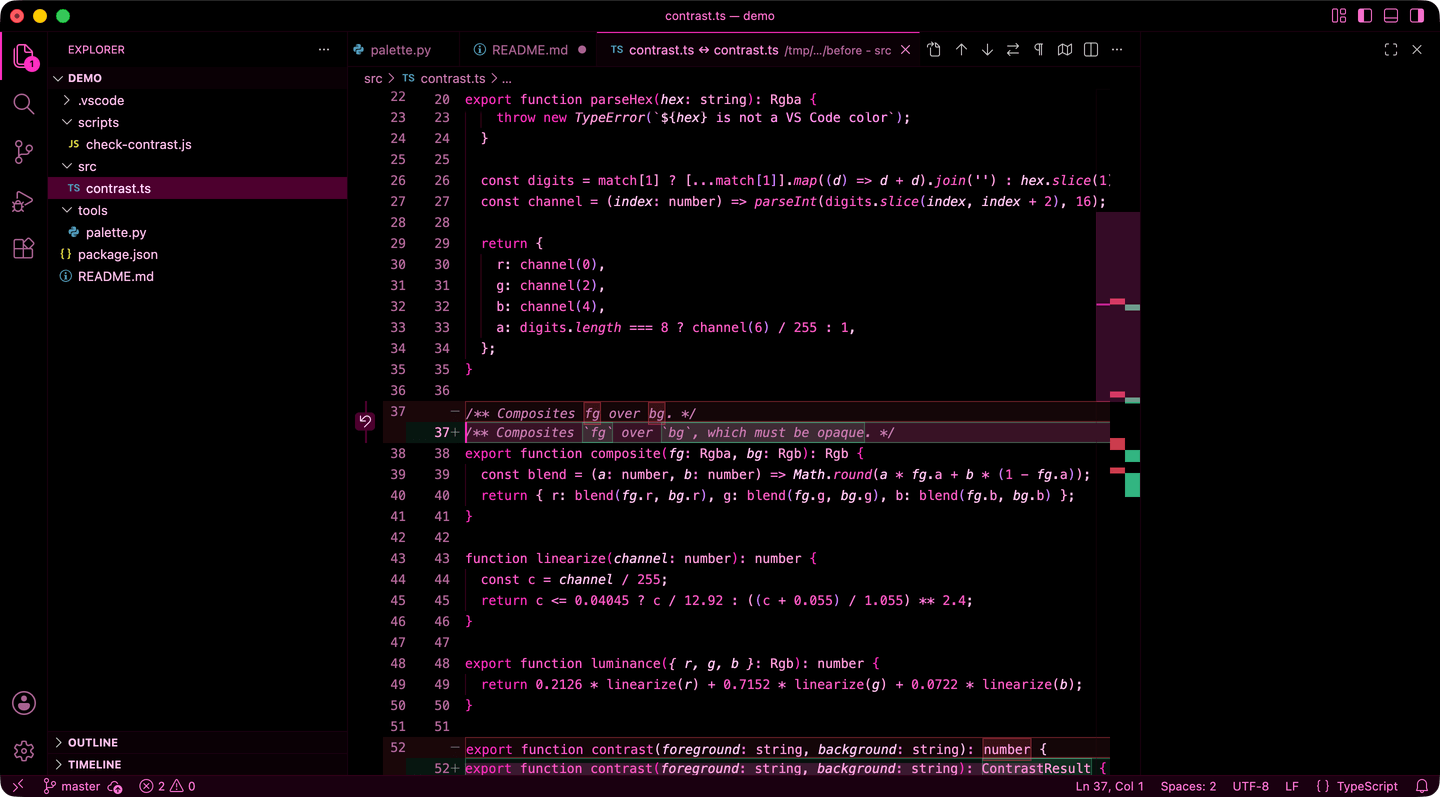This screenshot has width=1440, height=797.
Task: Revert the change at line 37
Action: tap(365, 421)
